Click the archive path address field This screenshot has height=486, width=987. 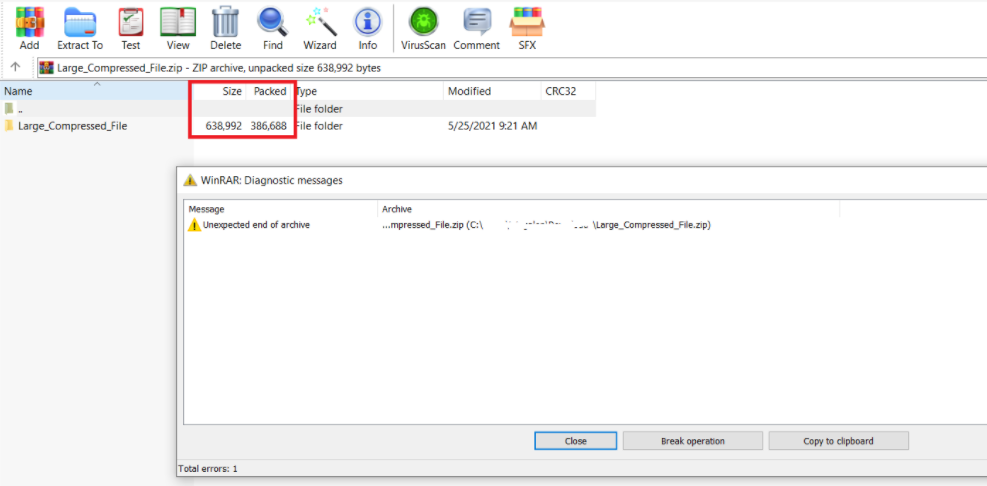(x=511, y=67)
